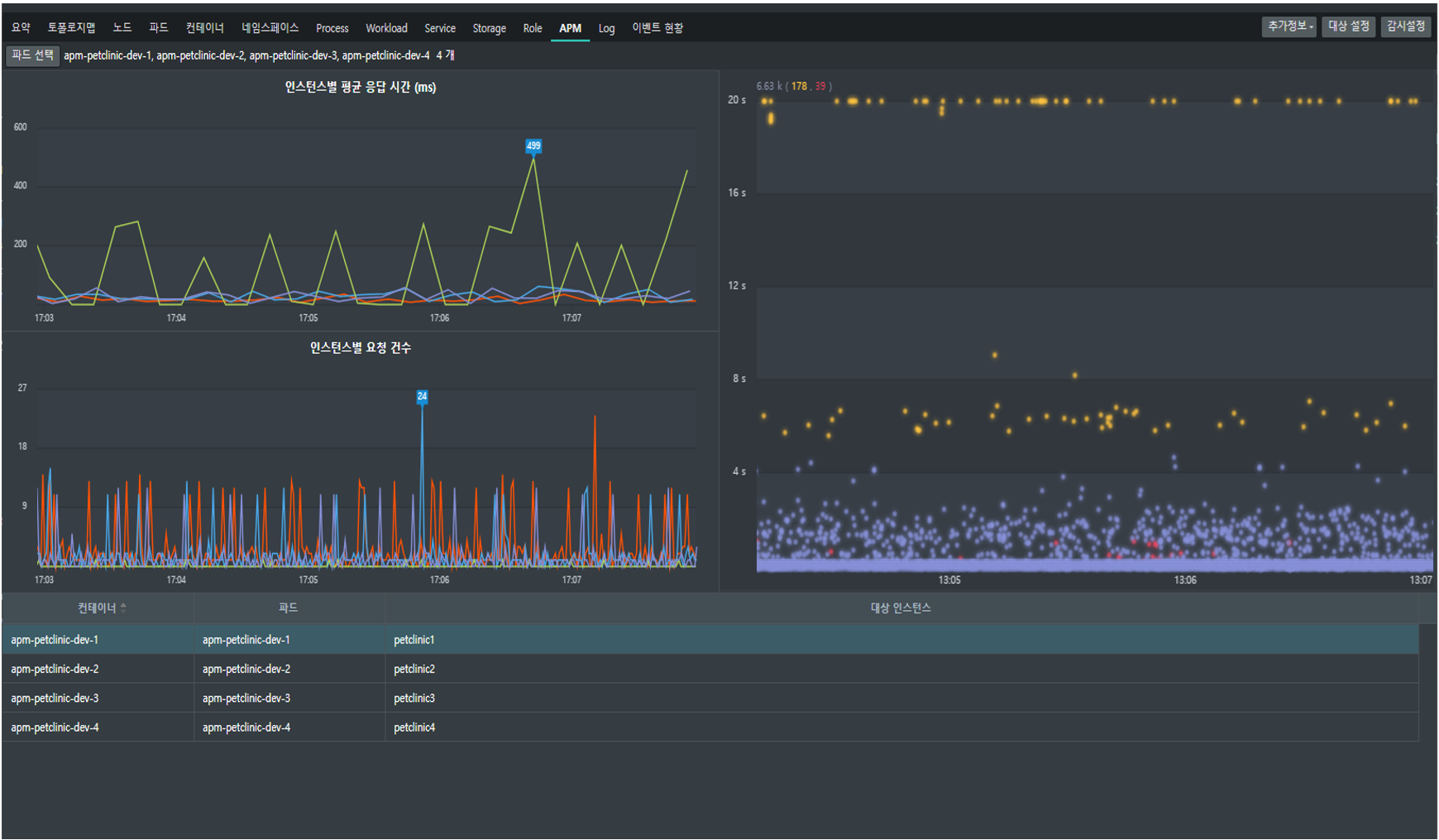Select the petclinic3 instance row
The height and width of the screenshot is (840, 1439).
point(414,699)
